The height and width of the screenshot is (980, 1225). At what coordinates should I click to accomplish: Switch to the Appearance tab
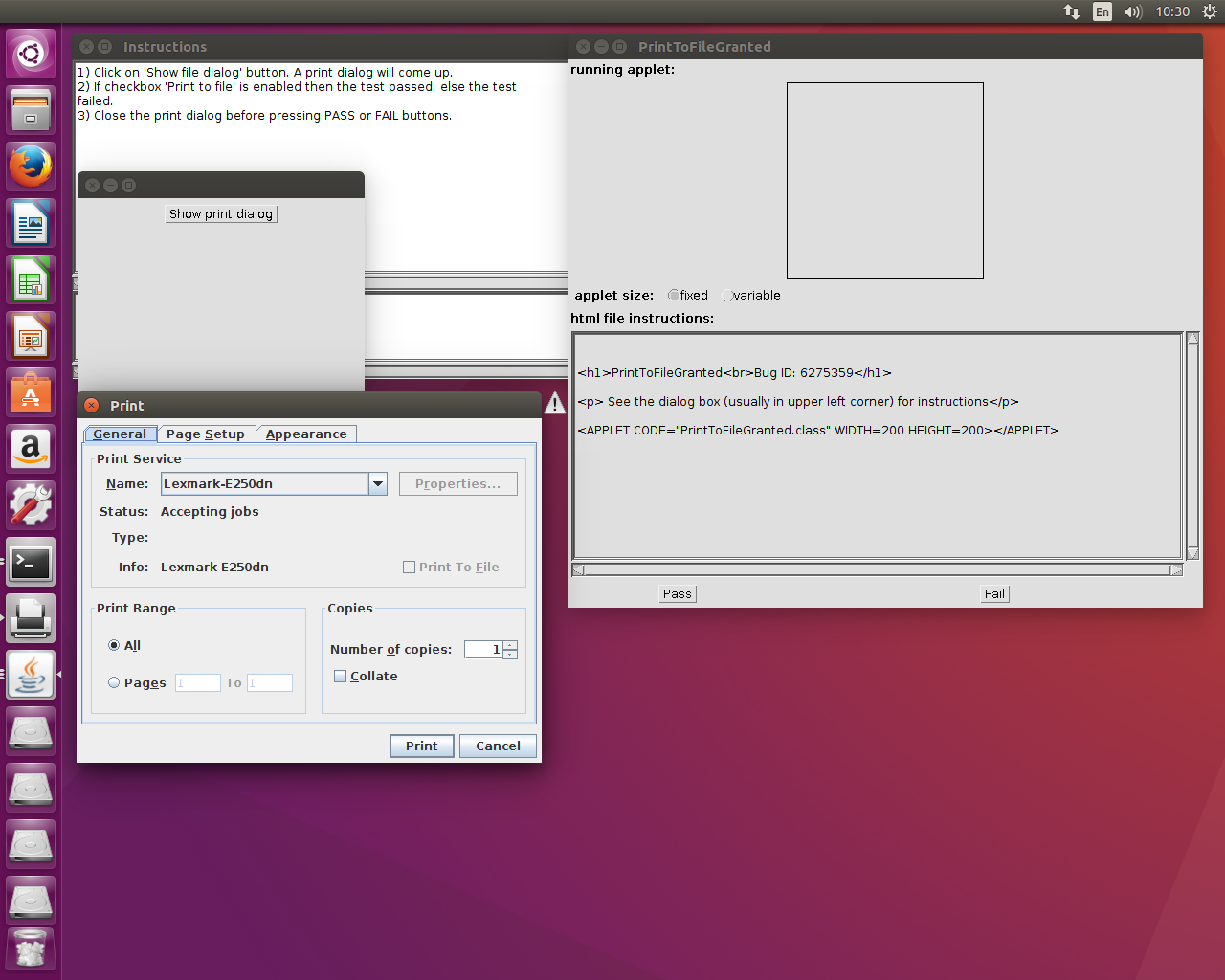click(x=306, y=434)
